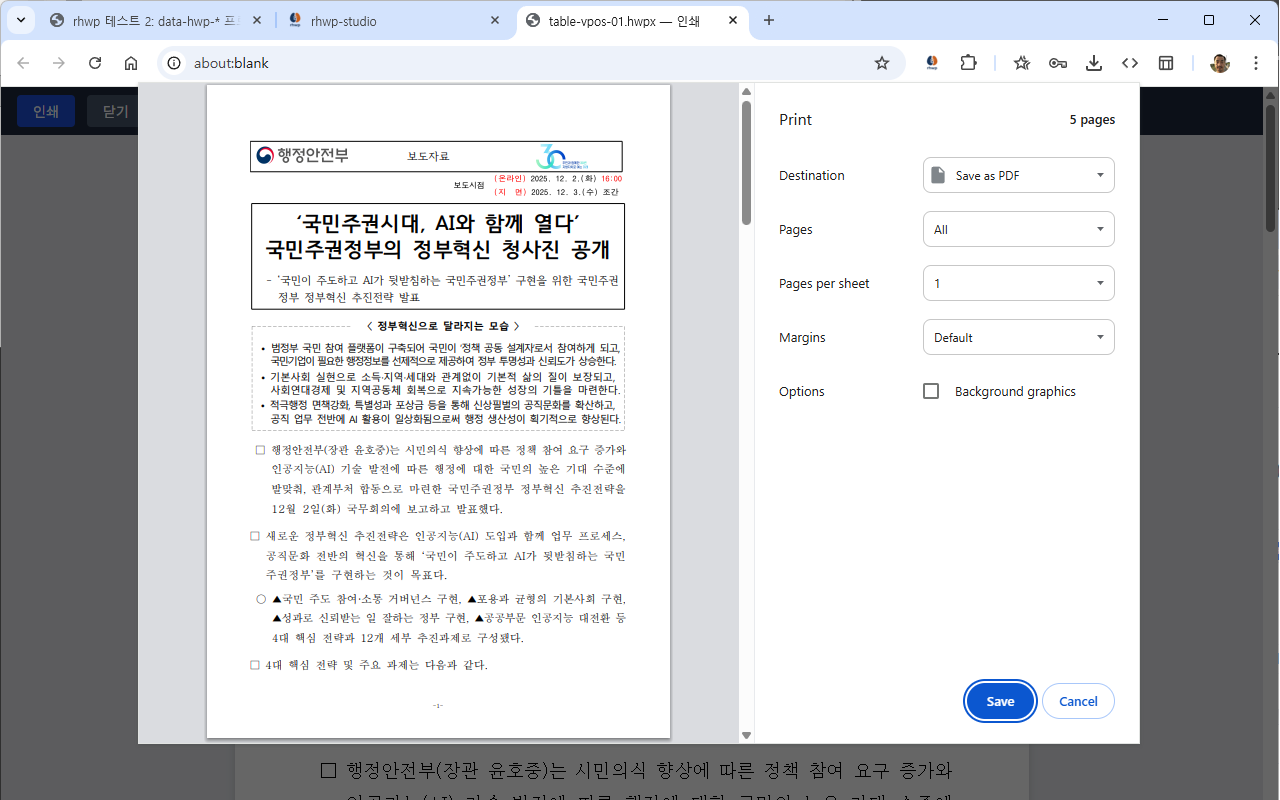
Task: View site information for about:blank
Action: tap(174, 63)
